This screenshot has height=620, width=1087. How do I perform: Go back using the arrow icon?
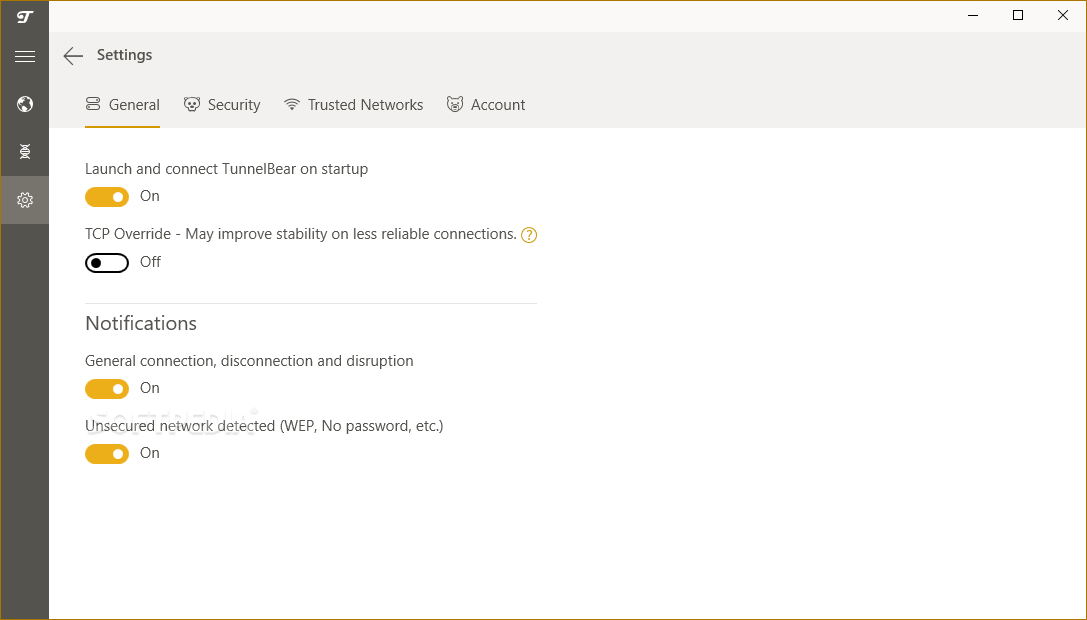(73, 55)
